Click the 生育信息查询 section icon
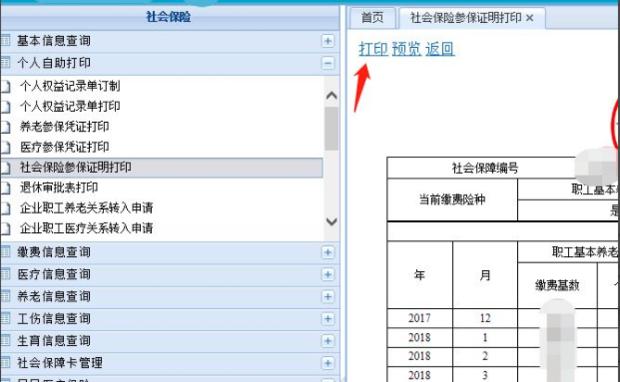Screen dimensions: 620x382 coord(5,340)
